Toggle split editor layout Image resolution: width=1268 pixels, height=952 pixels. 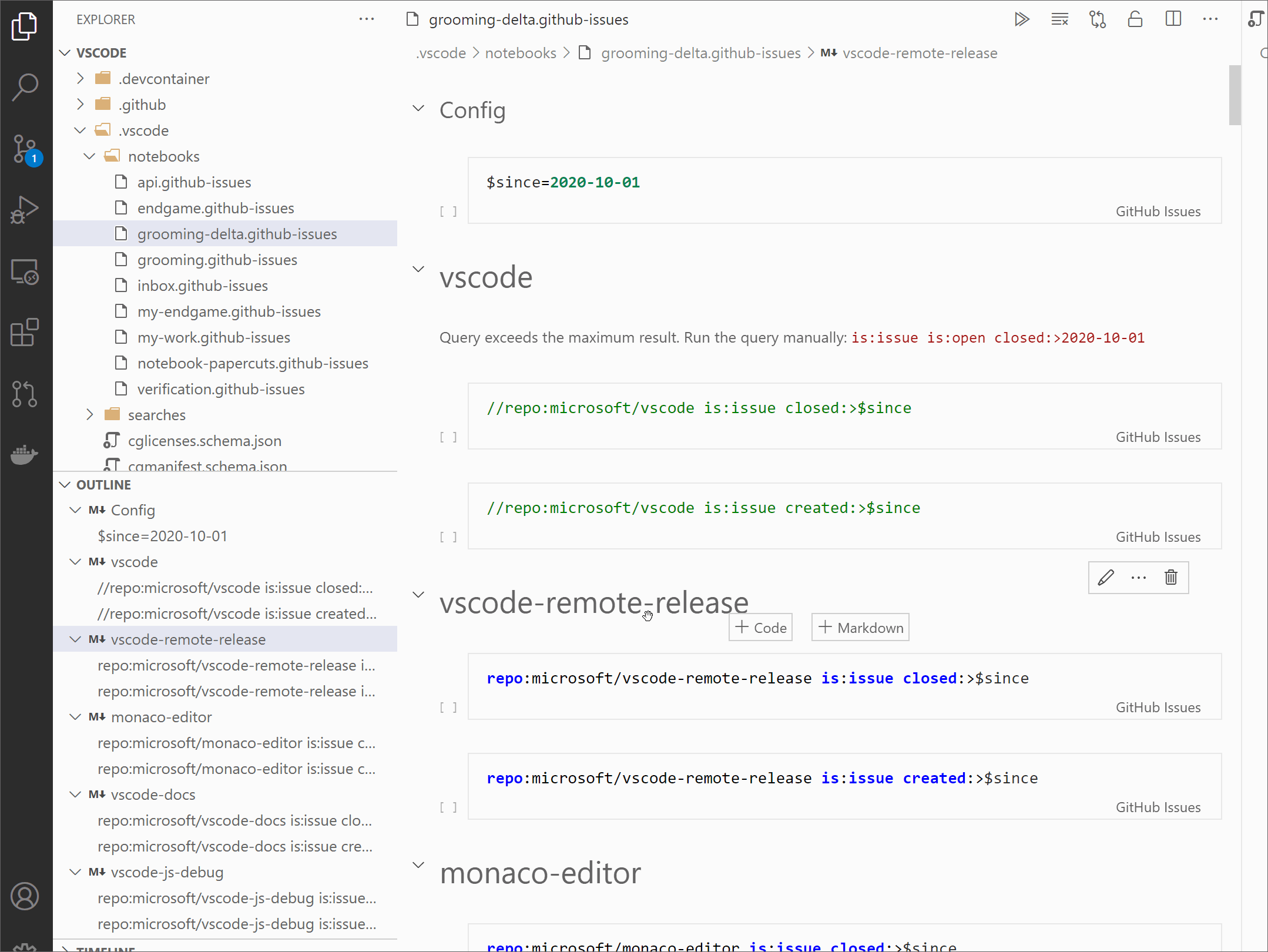click(1173, 19)
